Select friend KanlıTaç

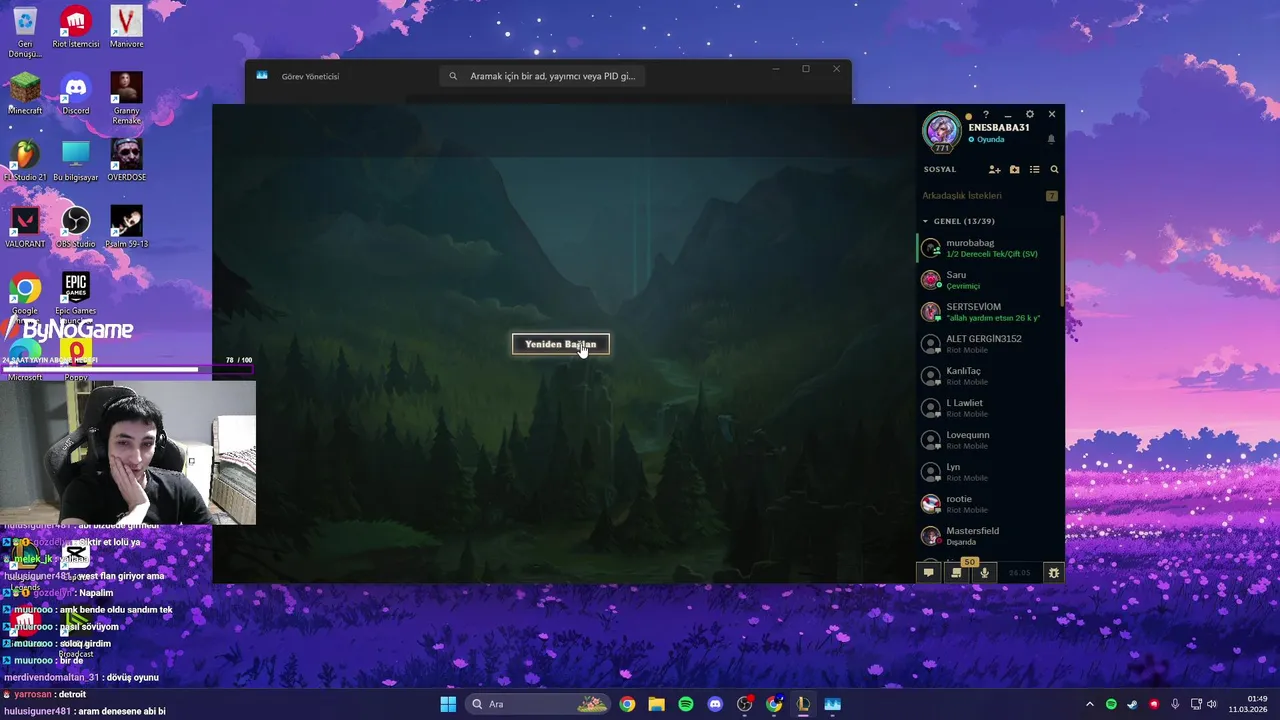(989, 376)
